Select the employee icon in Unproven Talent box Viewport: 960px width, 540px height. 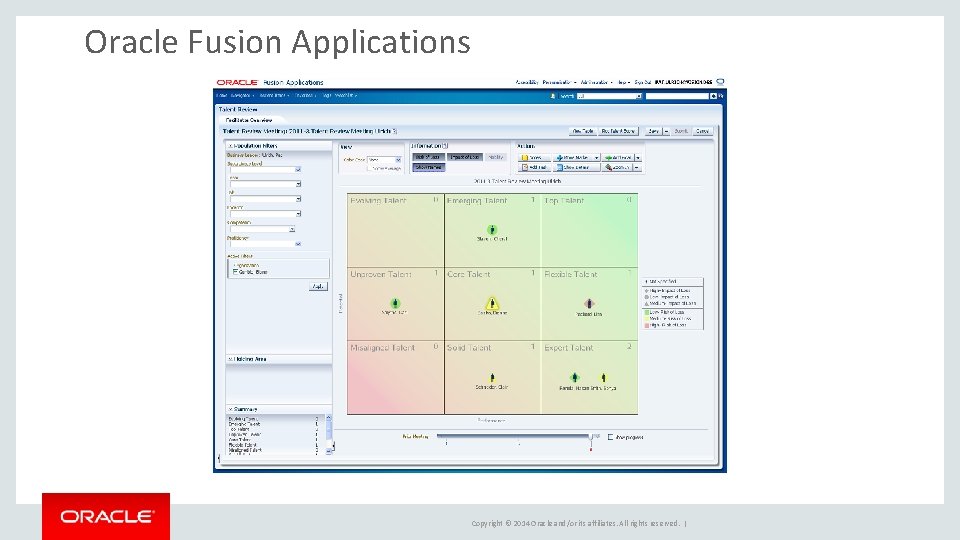(395, 303)
